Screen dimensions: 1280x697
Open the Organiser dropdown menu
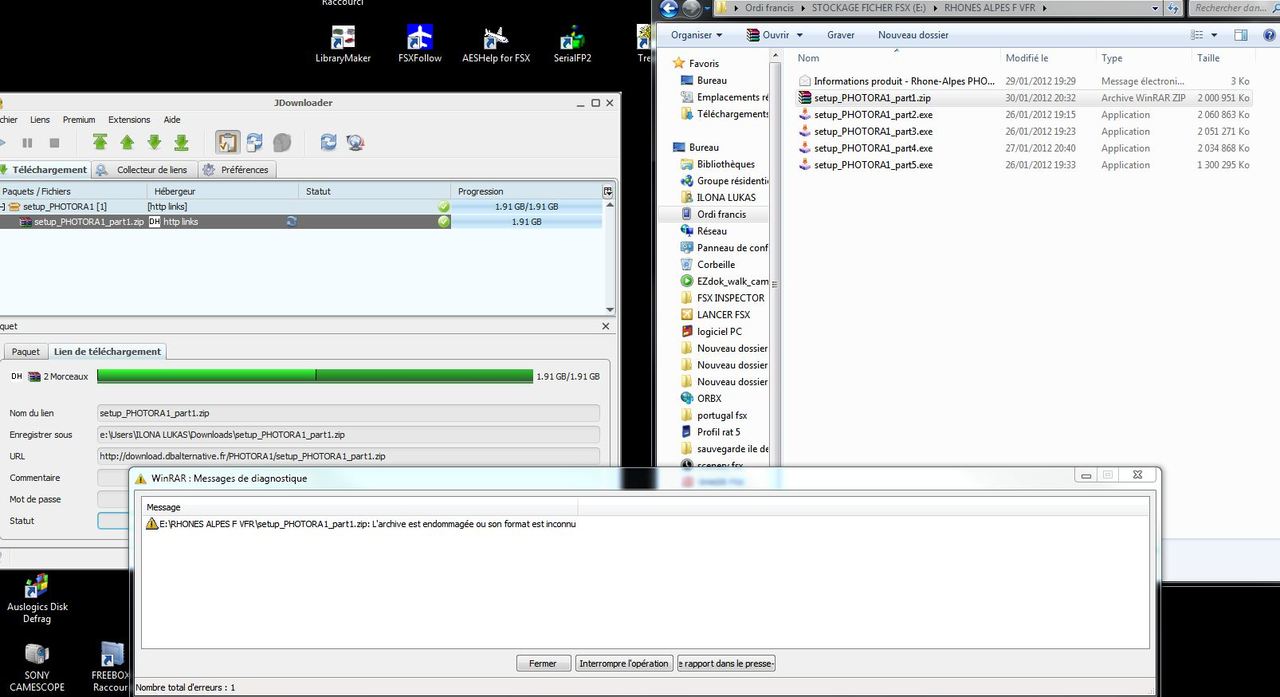pos(698,35)
